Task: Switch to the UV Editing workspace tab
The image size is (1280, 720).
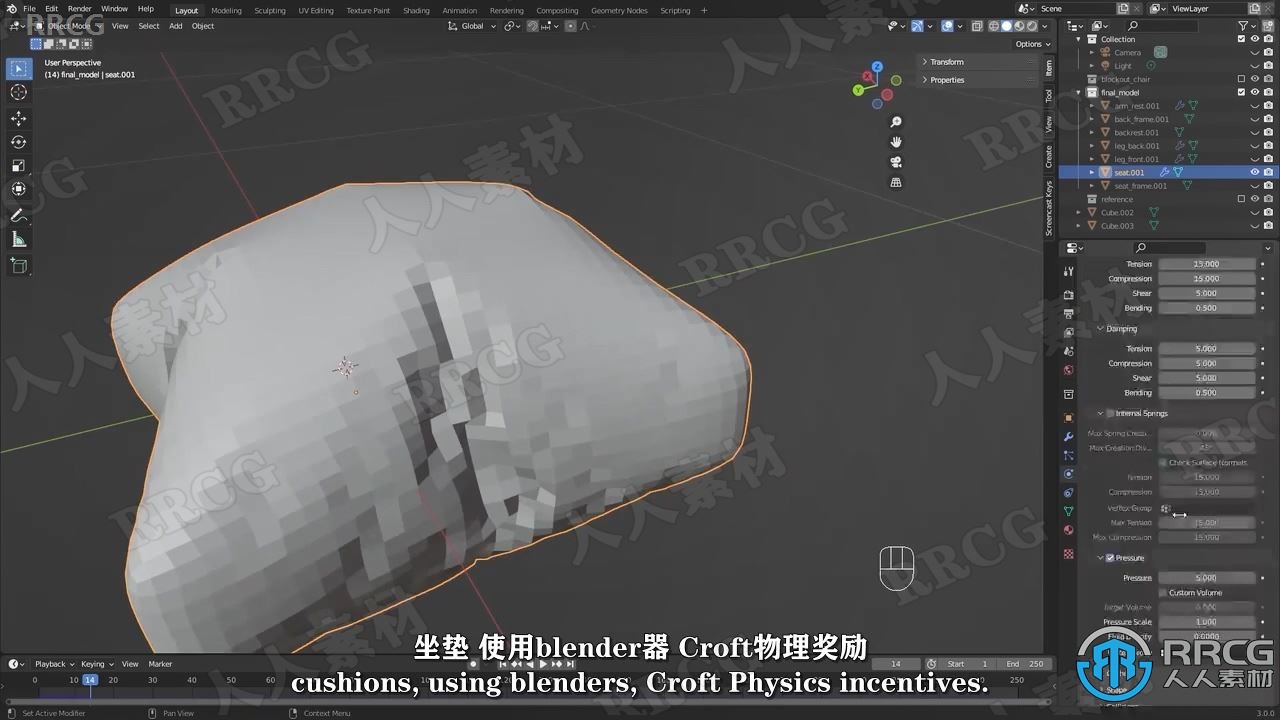Action: pos(316,10)
